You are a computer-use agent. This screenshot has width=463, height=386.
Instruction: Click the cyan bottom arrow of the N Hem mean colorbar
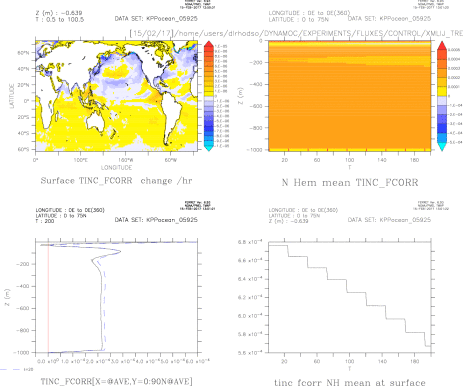442,147
